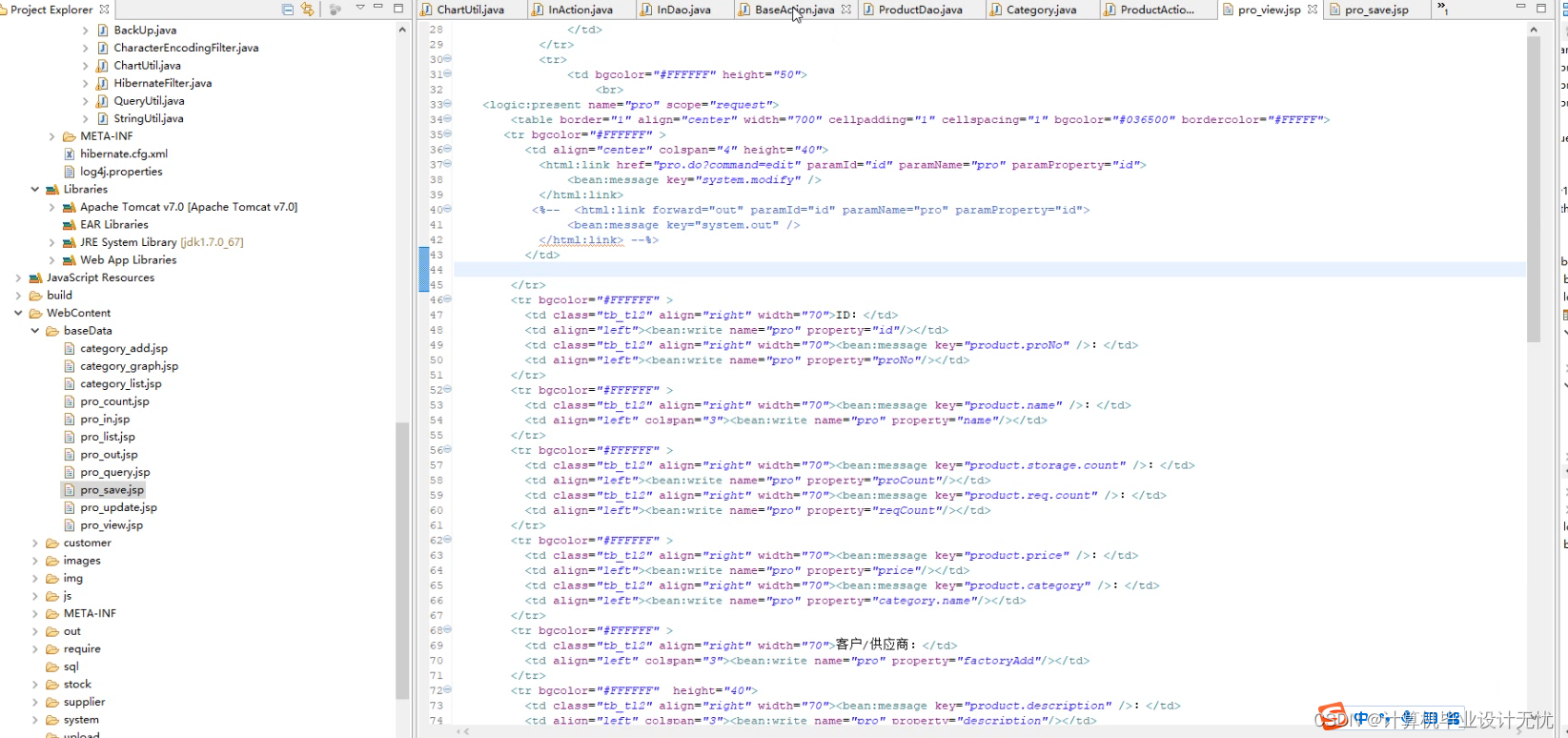Select the pro_in.jsp file icon

[69, 419]
